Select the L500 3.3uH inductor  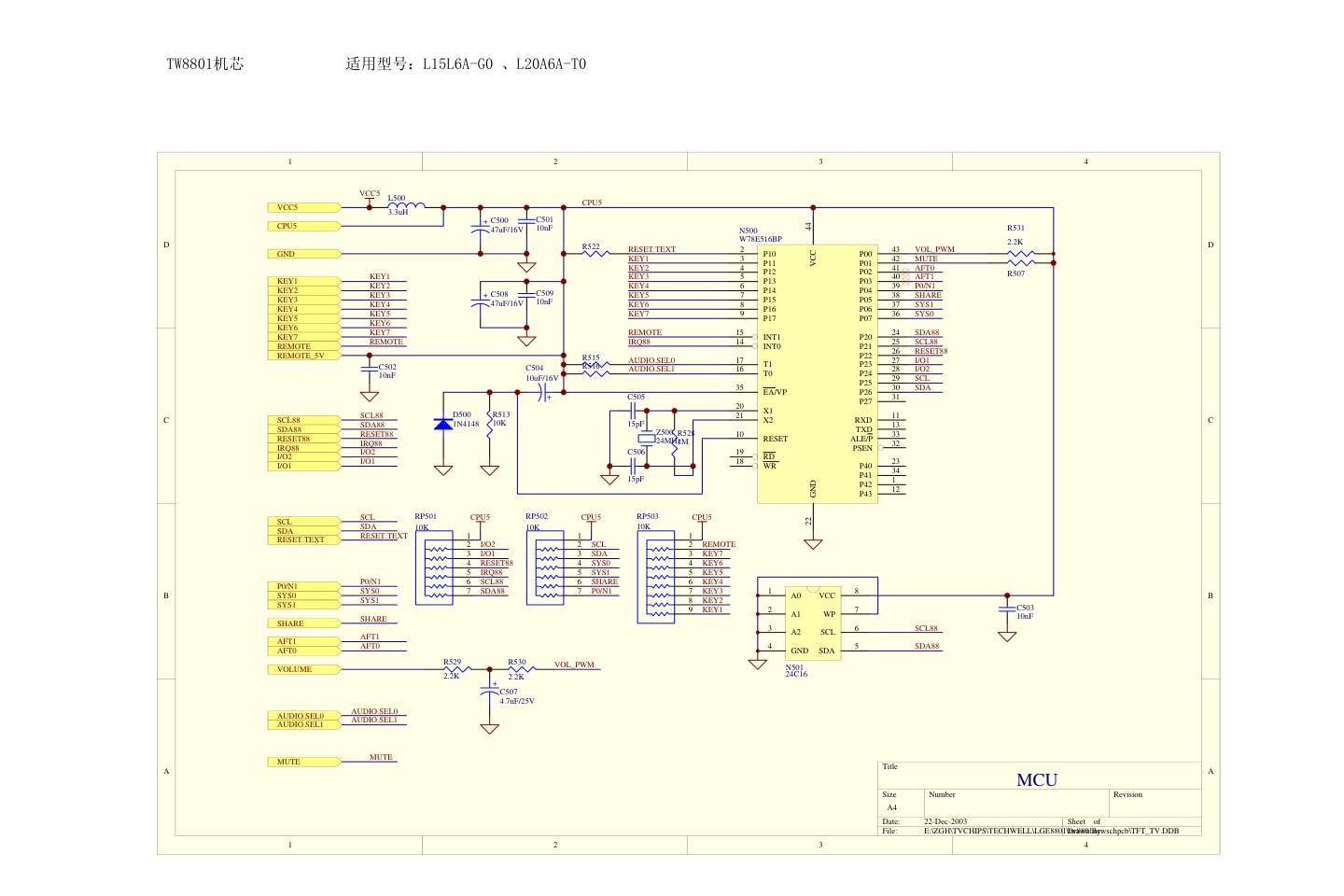point(405,205)
